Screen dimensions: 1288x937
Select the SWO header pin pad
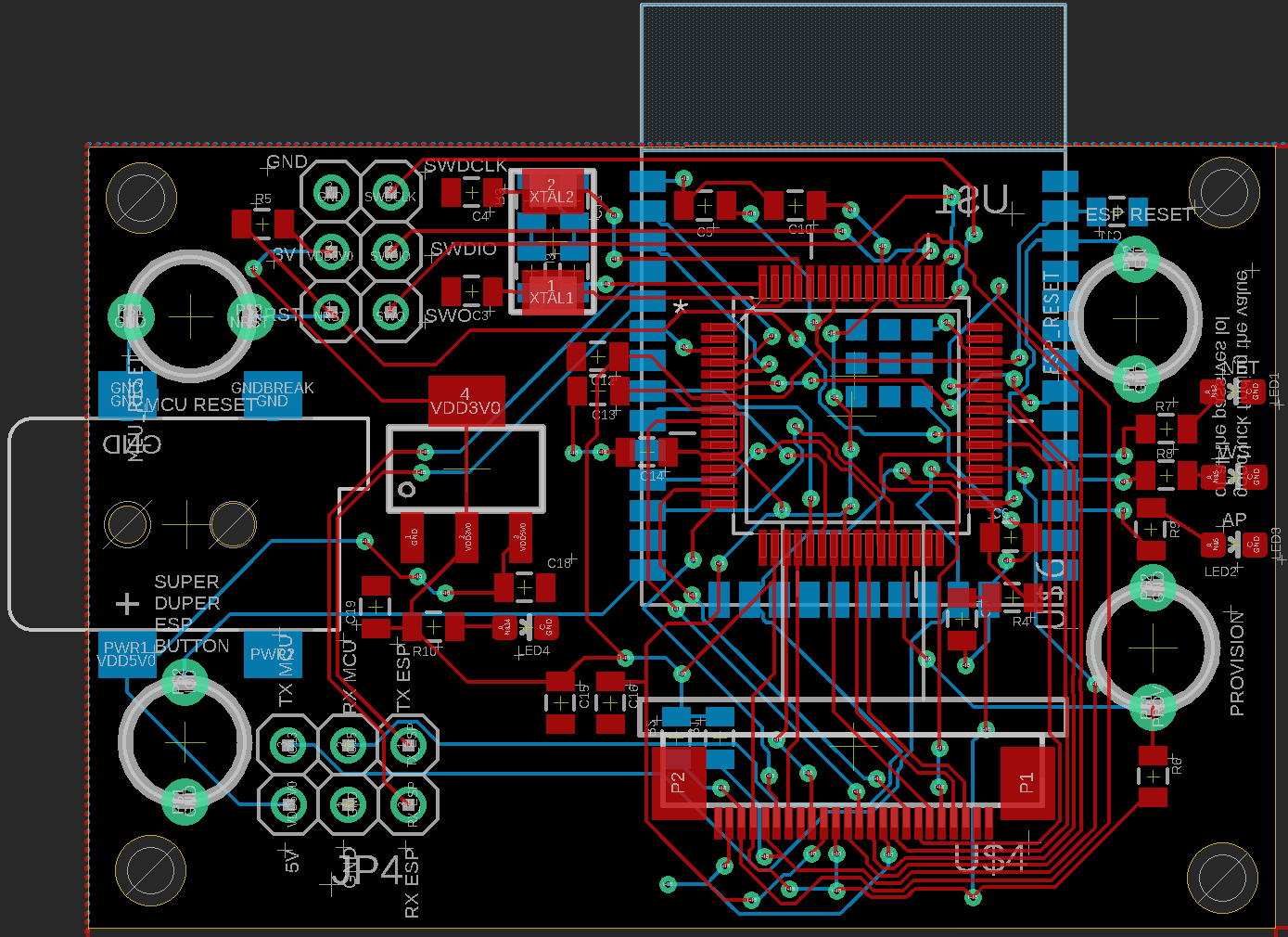coord(390,314)
